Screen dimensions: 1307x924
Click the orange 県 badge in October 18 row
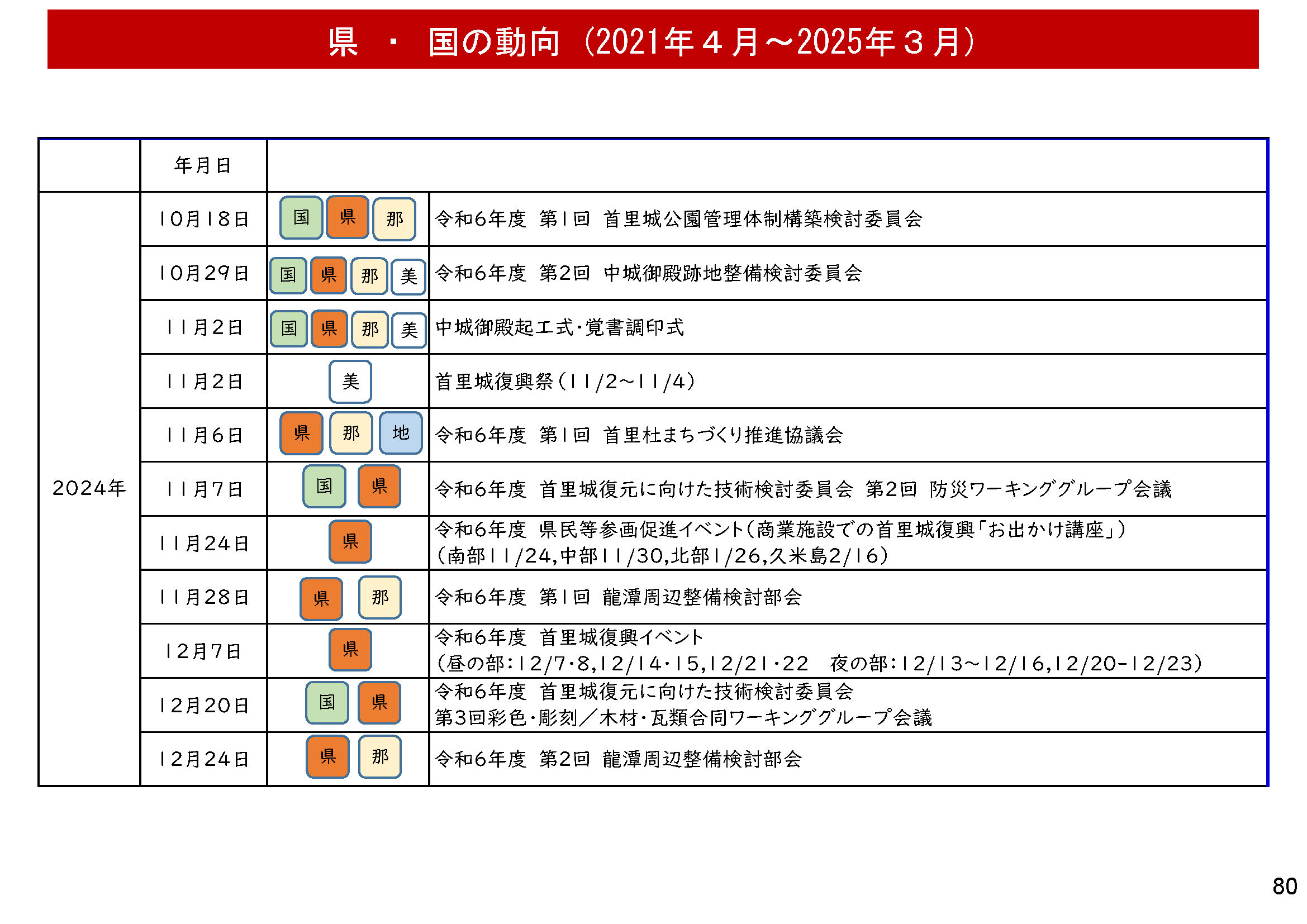pyautogui.click(x=347, y=217)
